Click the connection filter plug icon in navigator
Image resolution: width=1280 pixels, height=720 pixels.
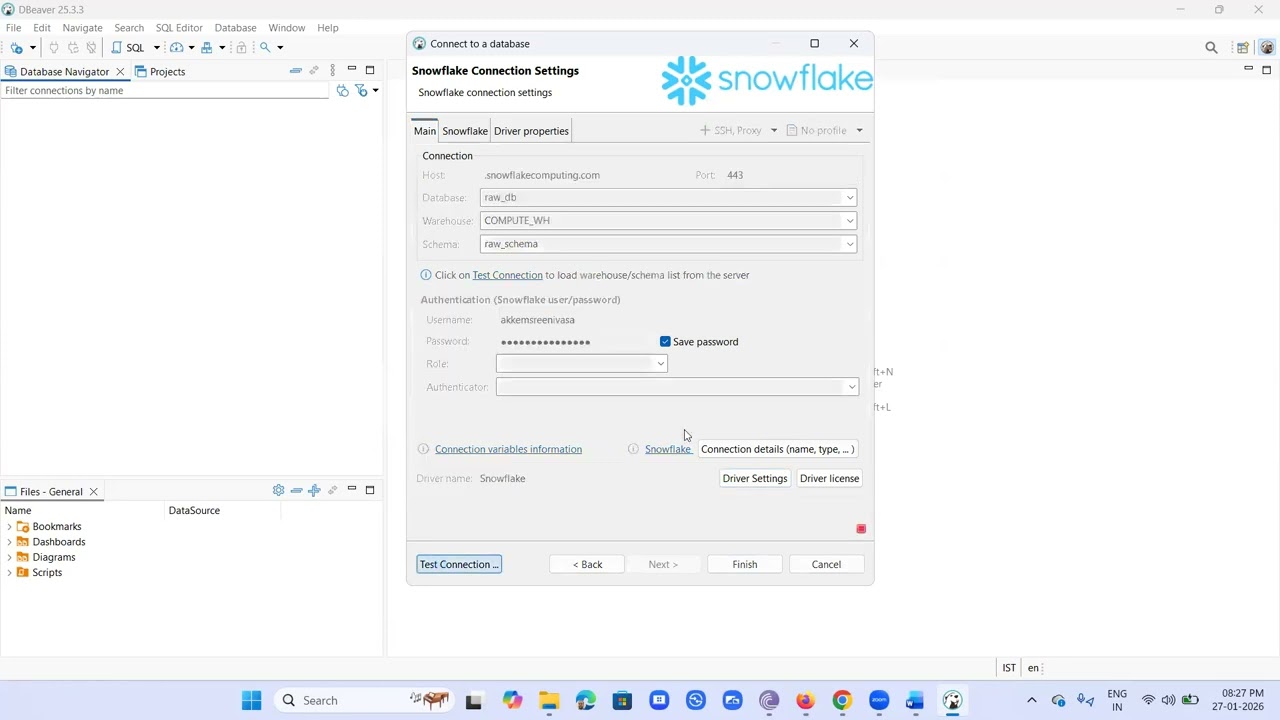342,91
